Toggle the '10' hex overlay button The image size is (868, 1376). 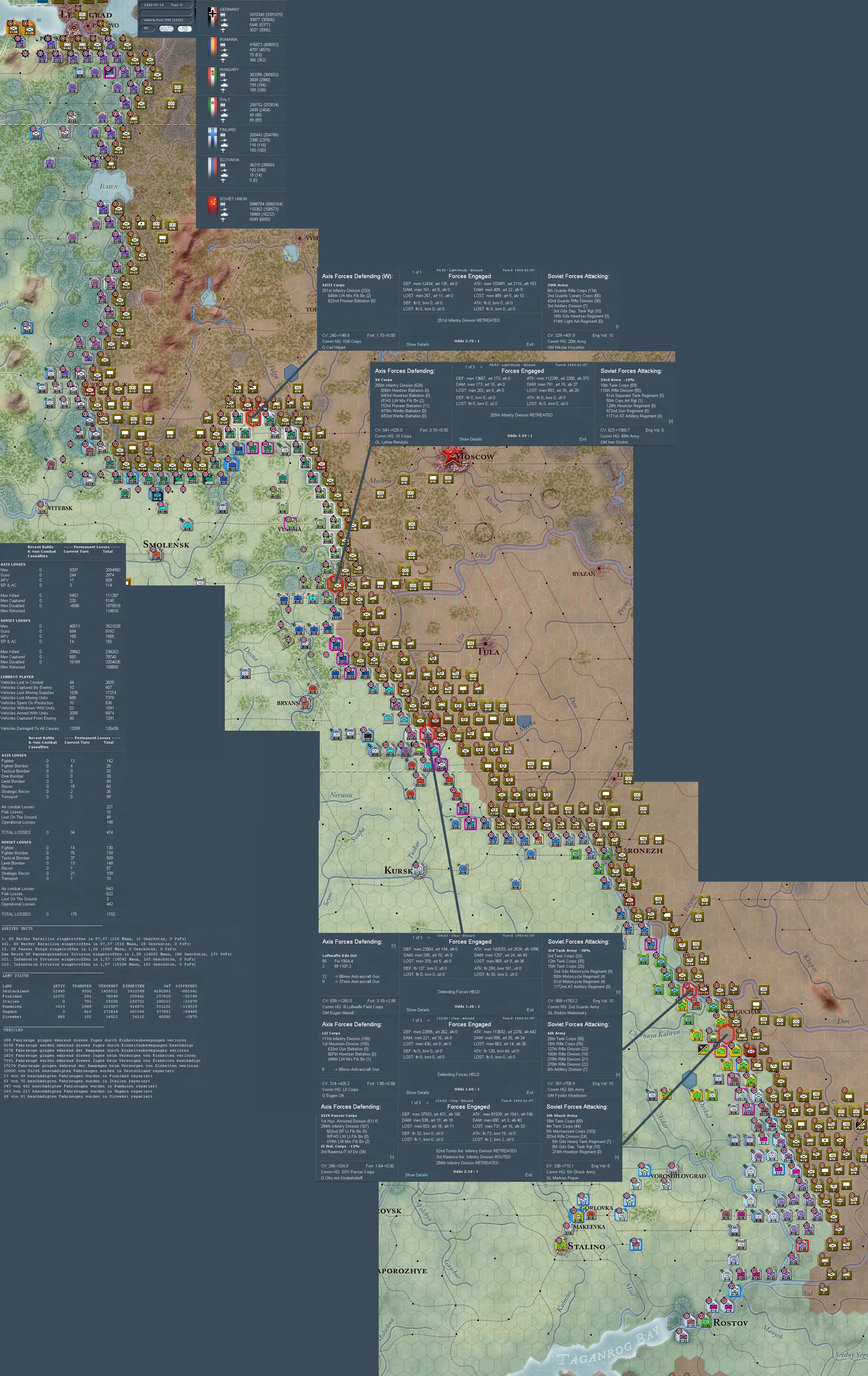tap(185, 28)
